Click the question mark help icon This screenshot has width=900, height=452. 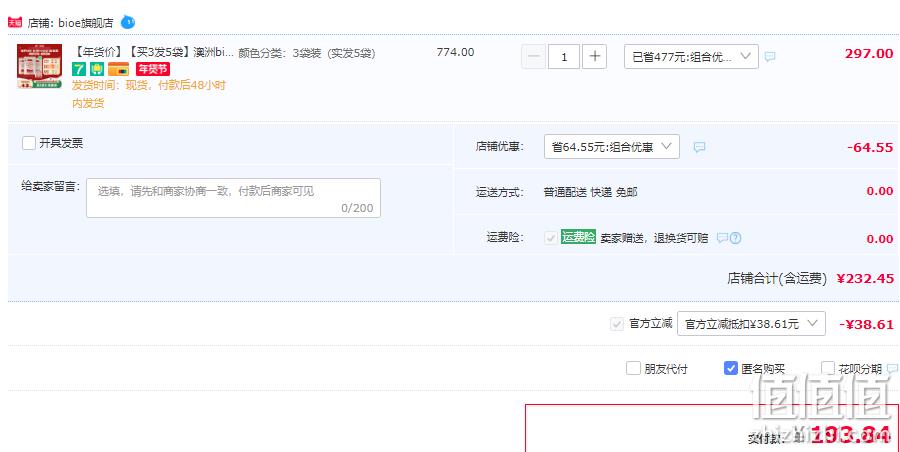(x=735, y=238)
